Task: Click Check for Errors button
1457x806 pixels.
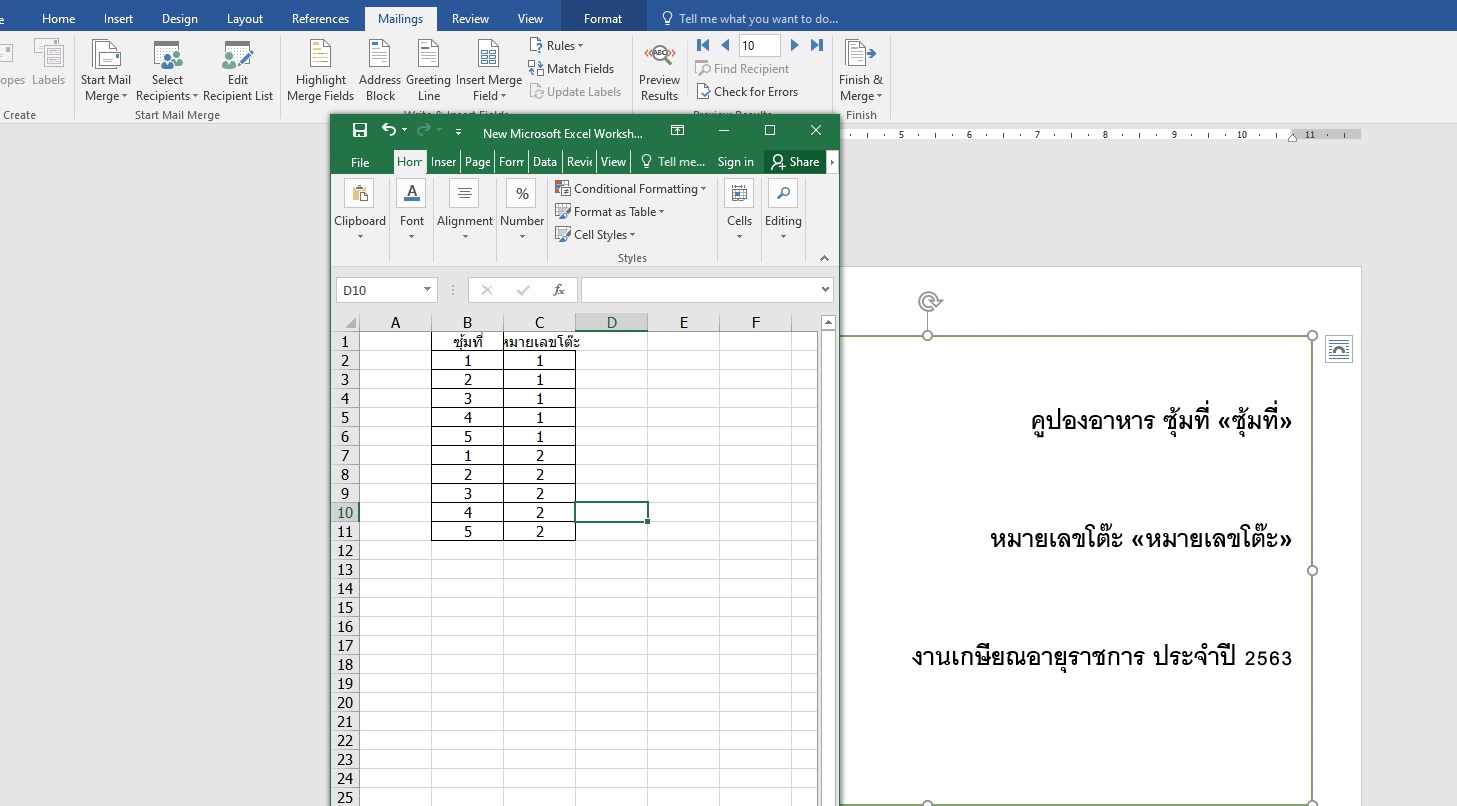Action: 747,91
